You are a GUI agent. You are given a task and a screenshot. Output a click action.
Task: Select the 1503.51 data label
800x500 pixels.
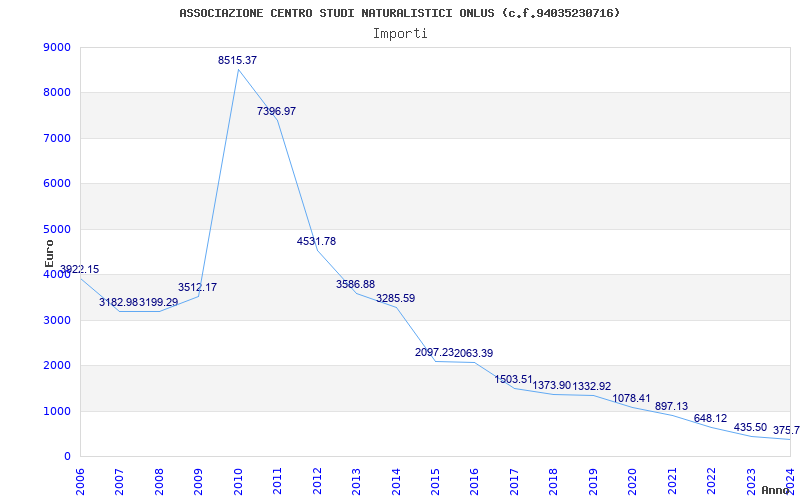[513, 379]
